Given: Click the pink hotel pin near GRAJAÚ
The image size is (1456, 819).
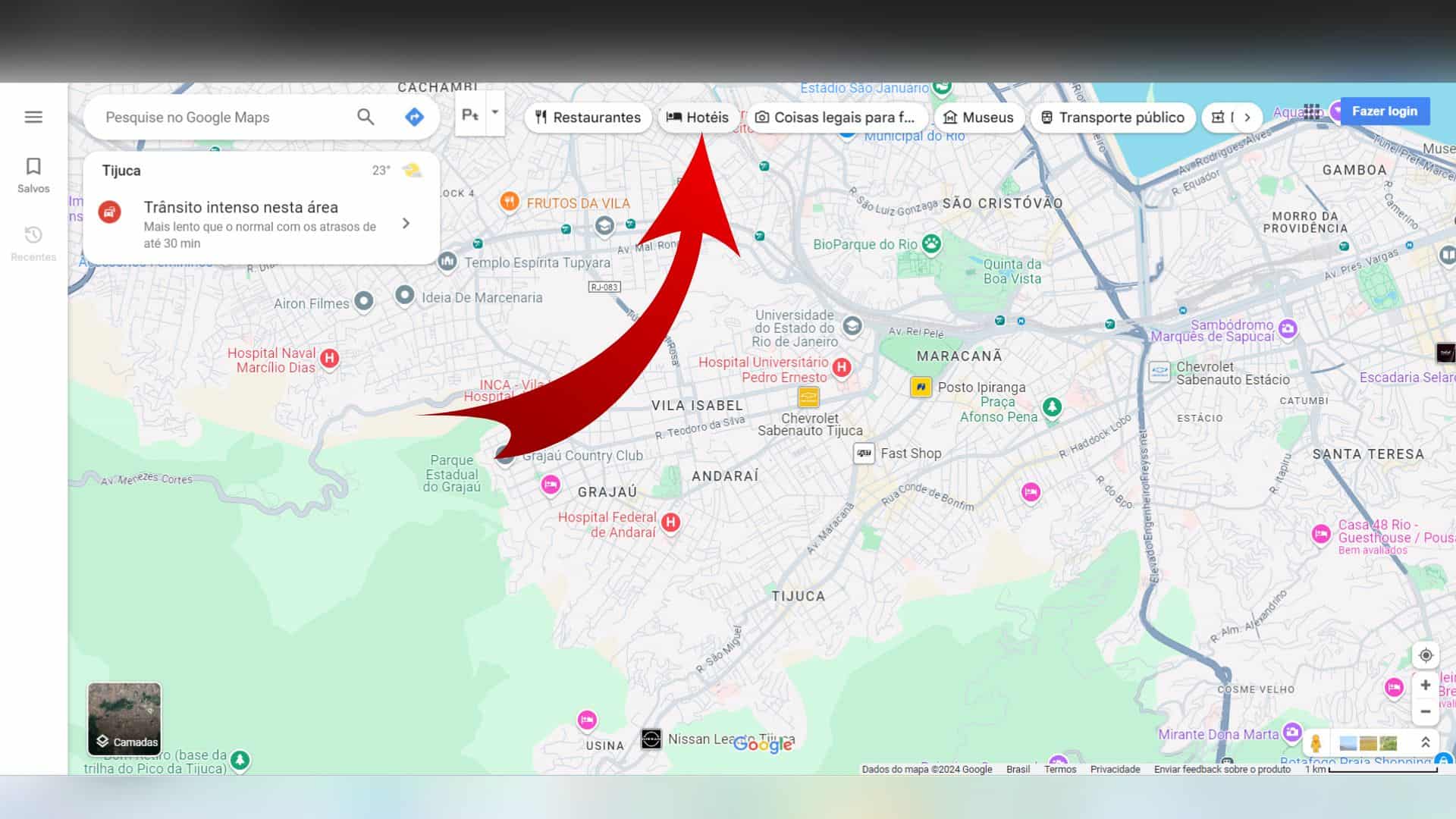Looking at the screenshot, I should point(551,484).
